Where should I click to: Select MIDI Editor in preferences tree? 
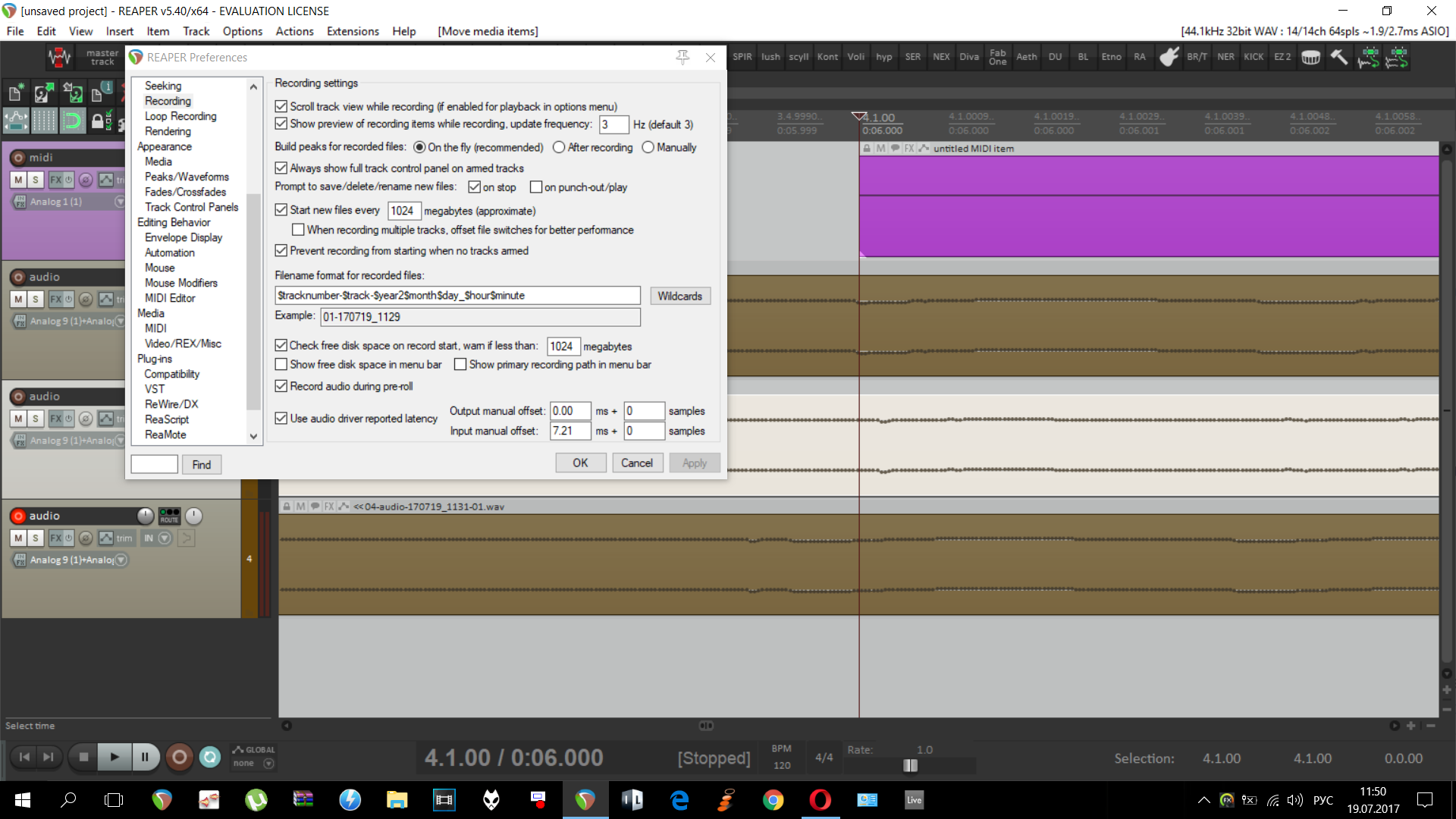point(170,298)
